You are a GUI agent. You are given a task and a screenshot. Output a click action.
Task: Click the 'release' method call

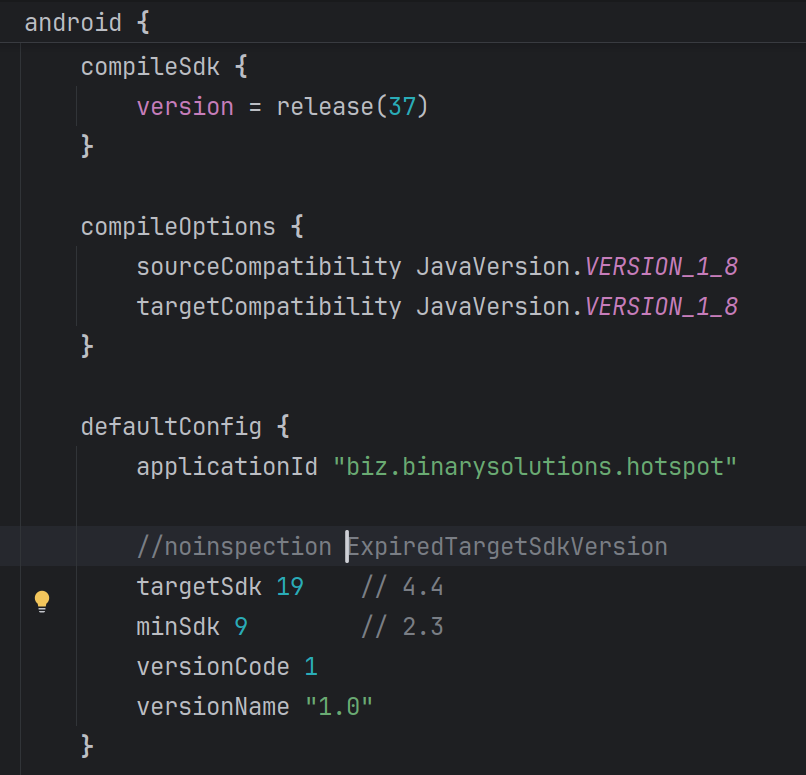[325, 107]
